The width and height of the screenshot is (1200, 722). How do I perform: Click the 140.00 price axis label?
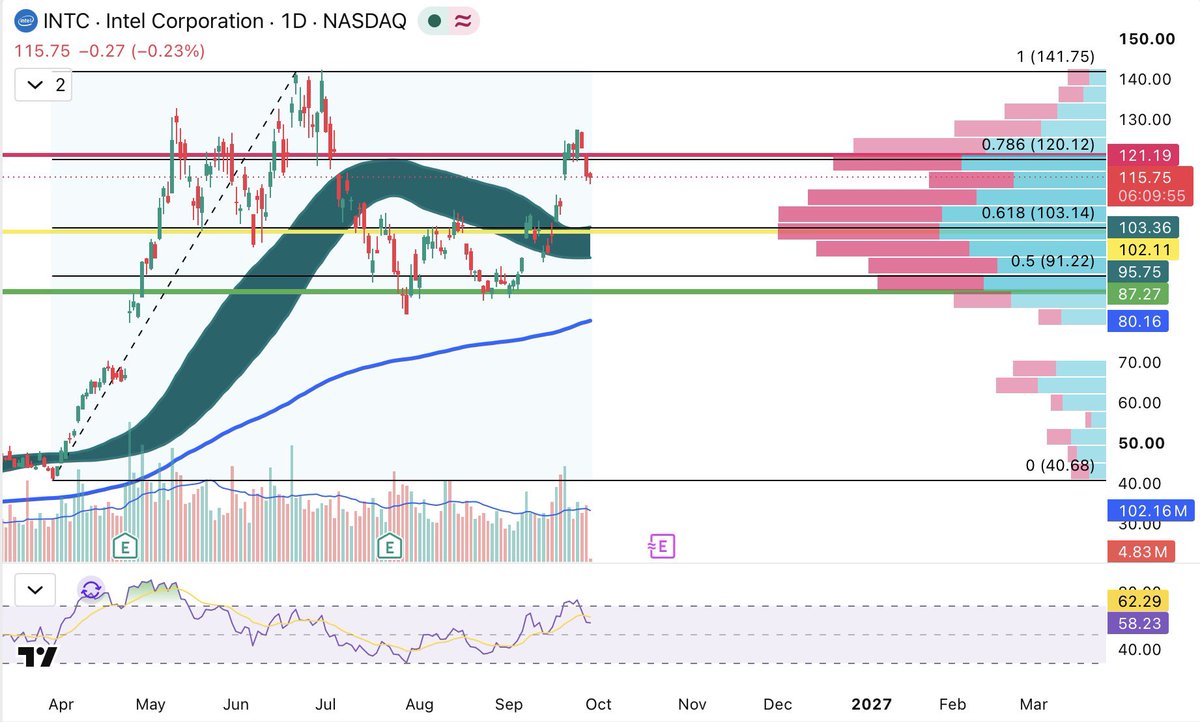[1145, 79]
